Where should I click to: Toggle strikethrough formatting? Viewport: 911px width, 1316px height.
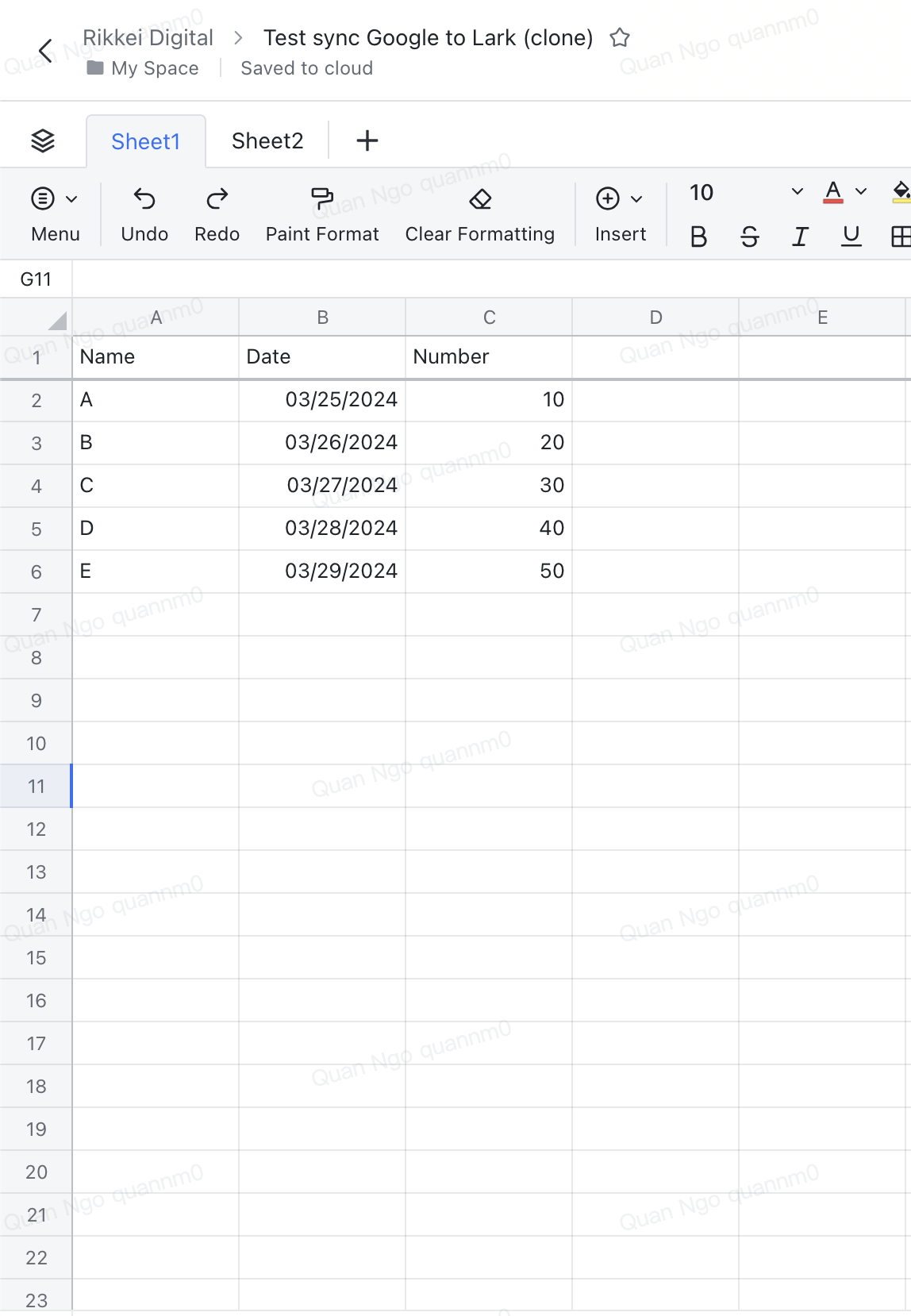click(749, 237)
